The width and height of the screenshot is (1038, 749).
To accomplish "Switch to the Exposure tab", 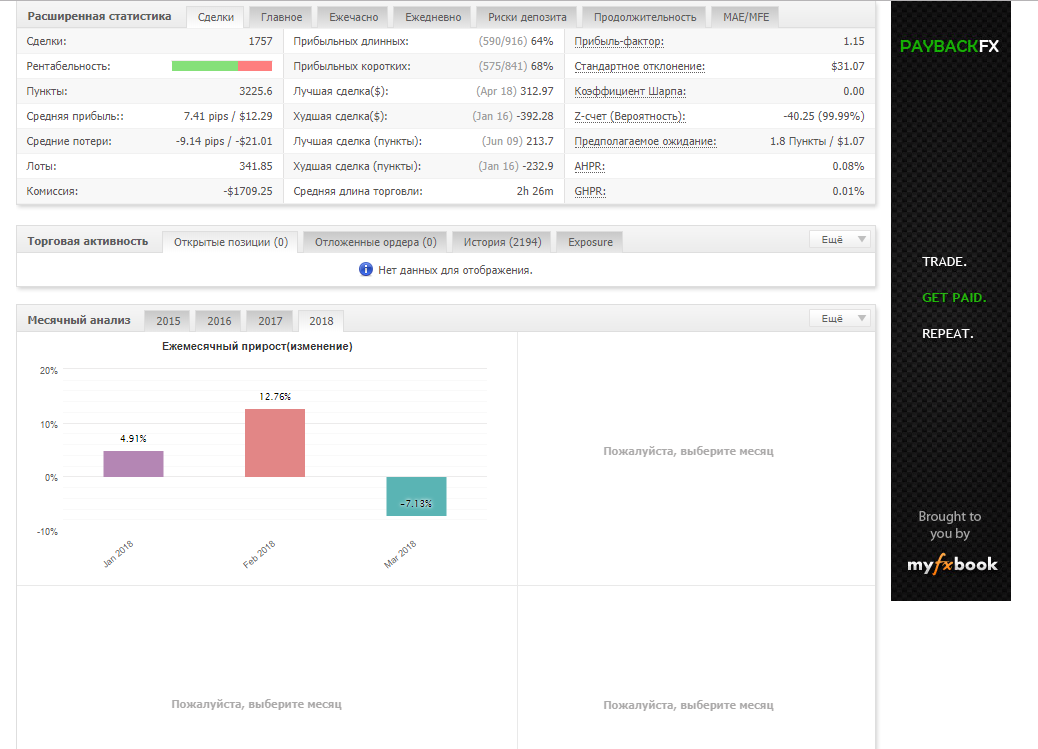I will [590, 242].
